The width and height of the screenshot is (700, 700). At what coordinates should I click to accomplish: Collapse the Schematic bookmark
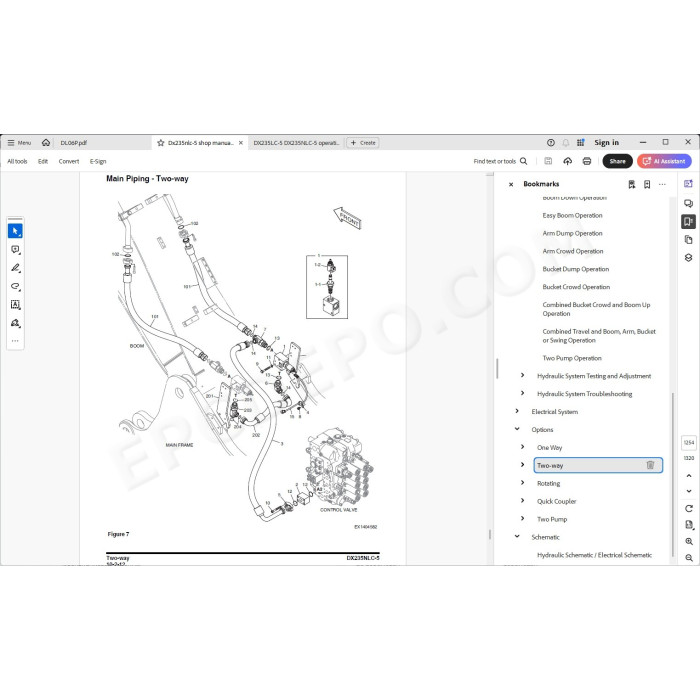point(517,536)
